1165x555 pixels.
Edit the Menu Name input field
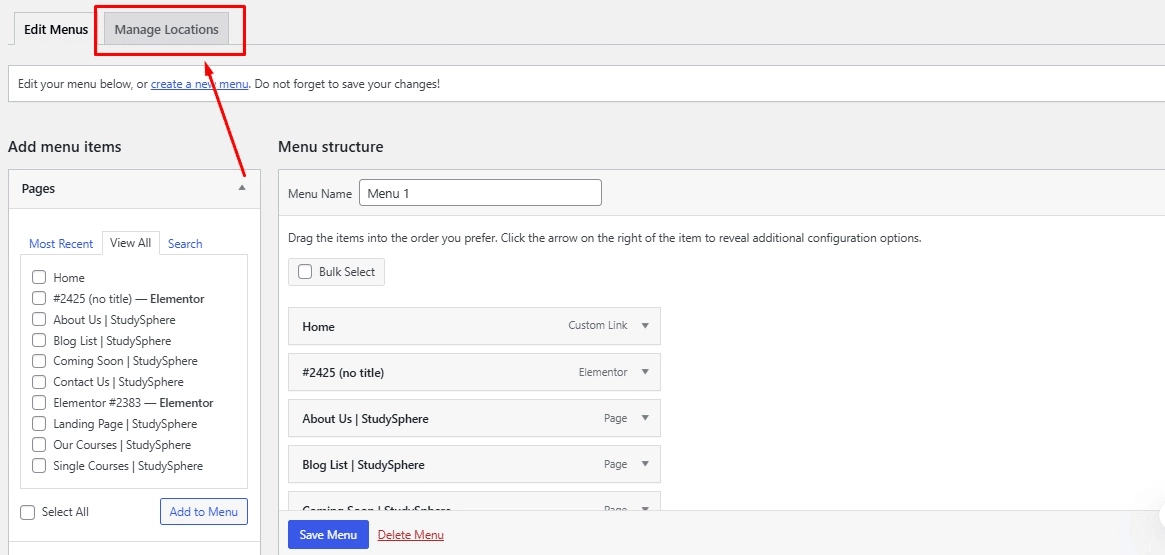(480, 193)
